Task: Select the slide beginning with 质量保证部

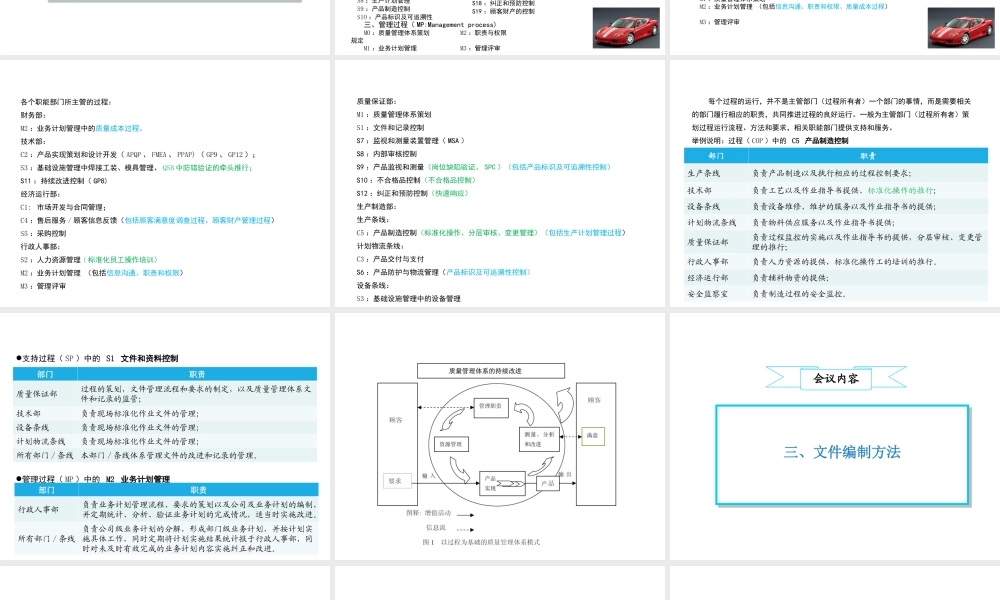Action: click(x=500, y=184)
